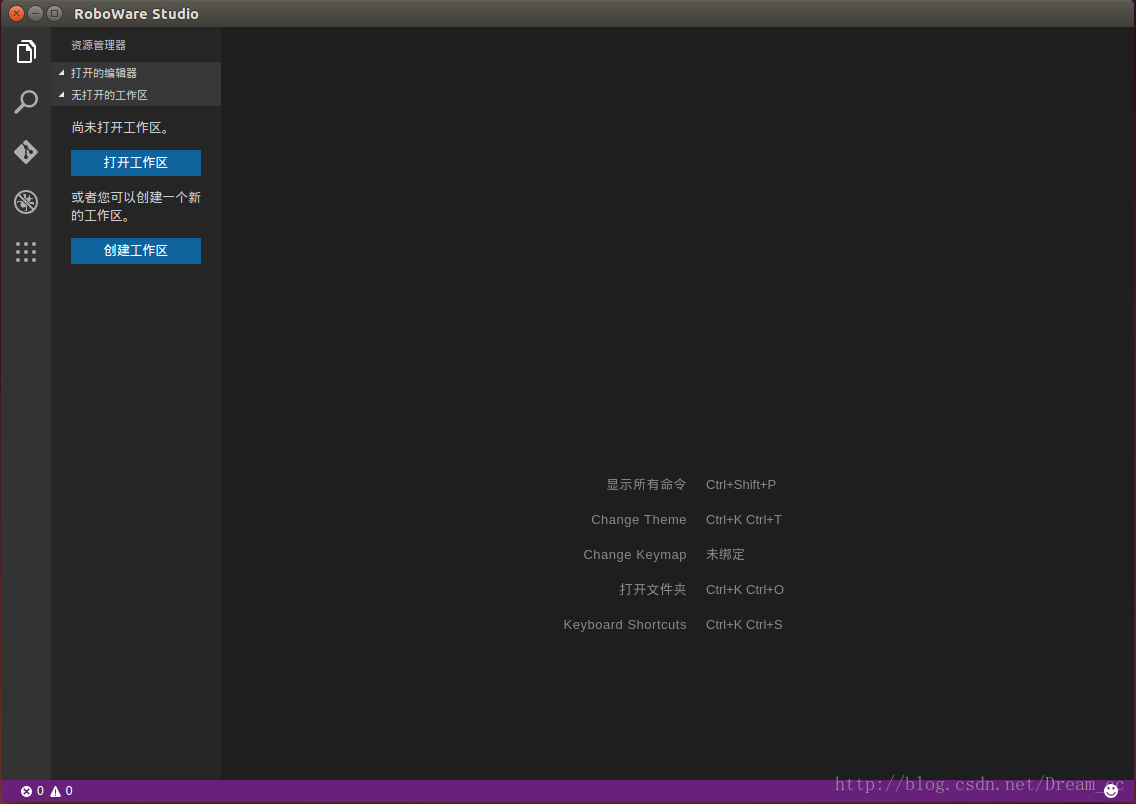Click the error count icon in status bar
Image resolution: width=1136 pixels, height=804 pixels.
[x=27, y=791]
